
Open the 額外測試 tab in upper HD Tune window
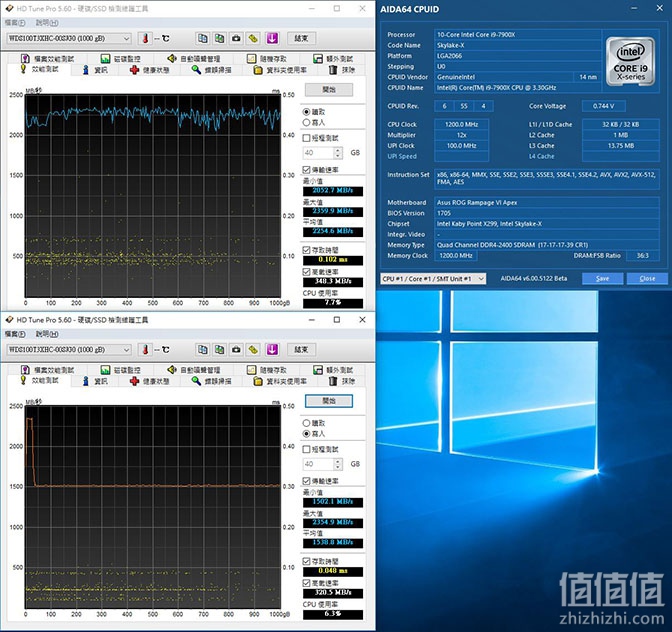click(x=333, y=59)
